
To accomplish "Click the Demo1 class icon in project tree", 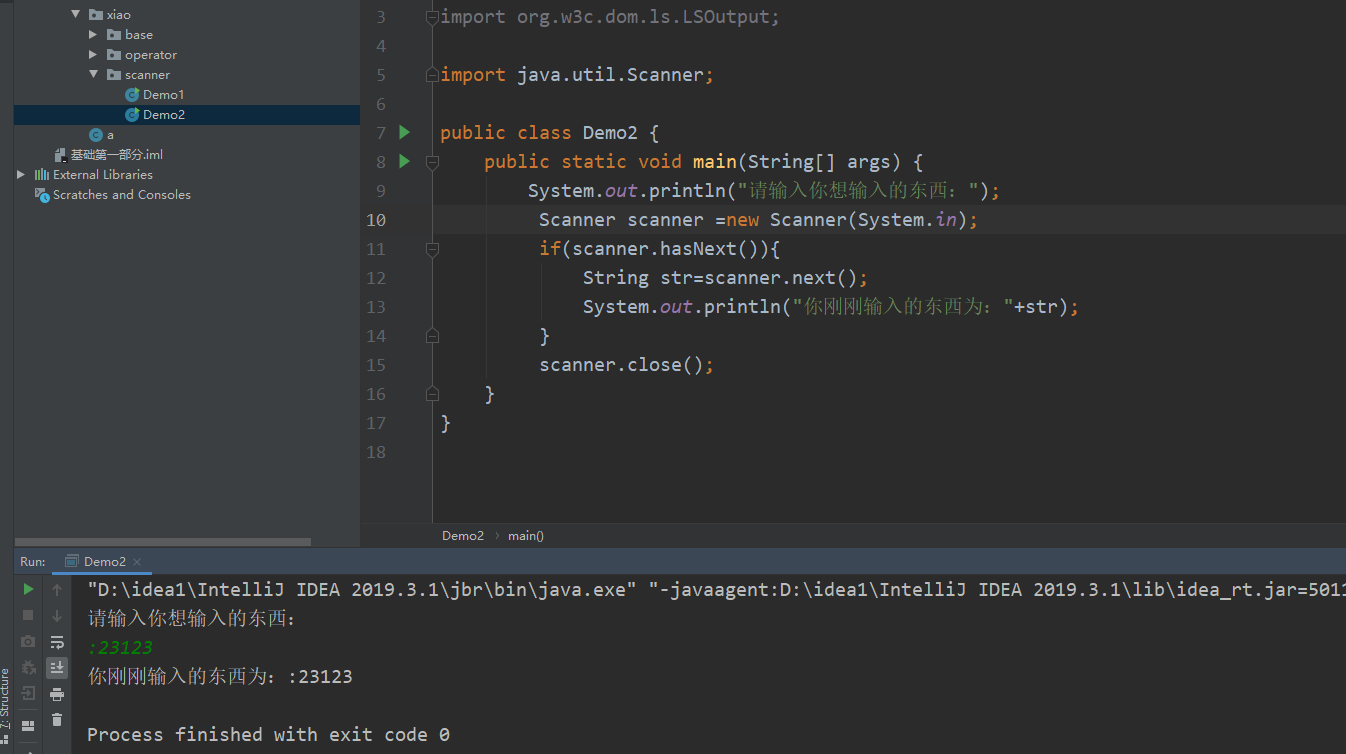I will click(x=132, y=95).
